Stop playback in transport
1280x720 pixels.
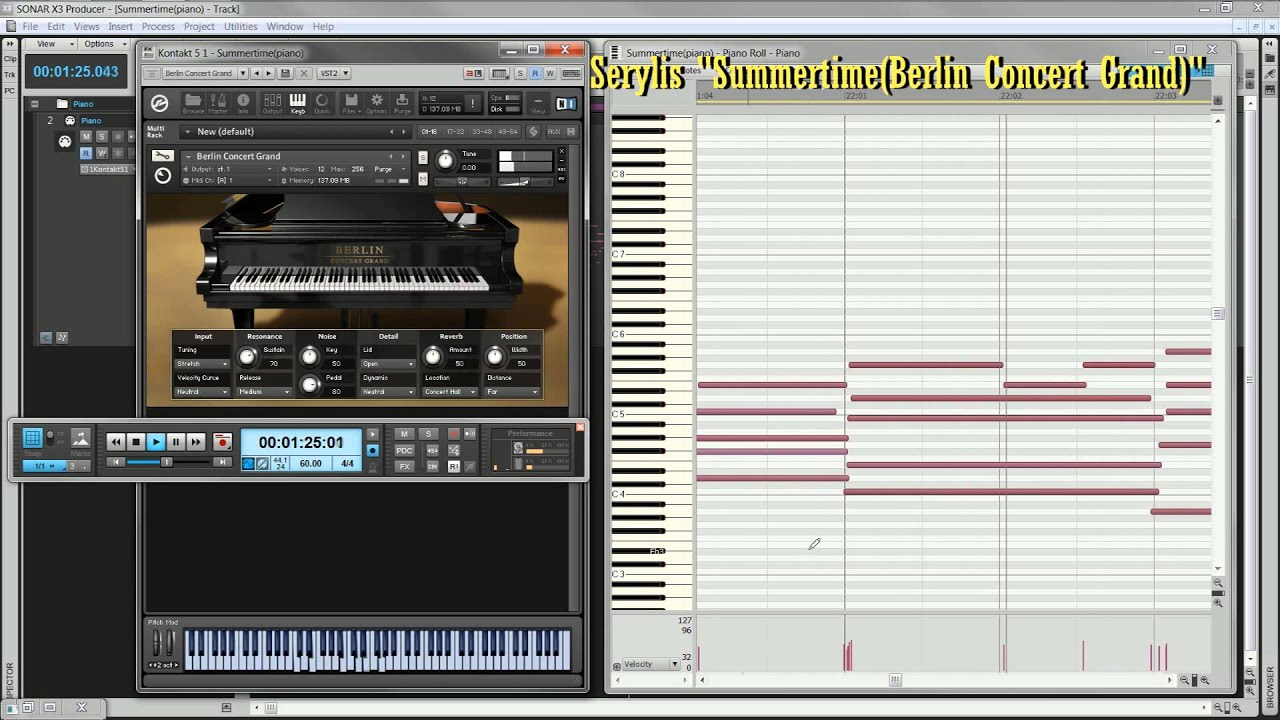[136, 442]
